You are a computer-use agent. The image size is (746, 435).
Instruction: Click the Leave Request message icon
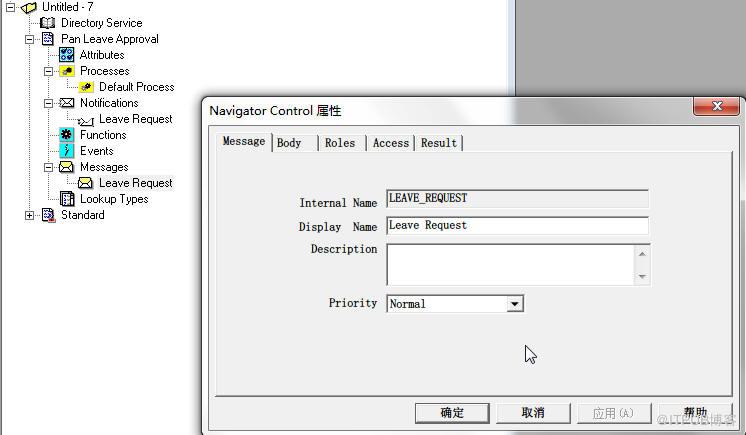click(86, 183)
